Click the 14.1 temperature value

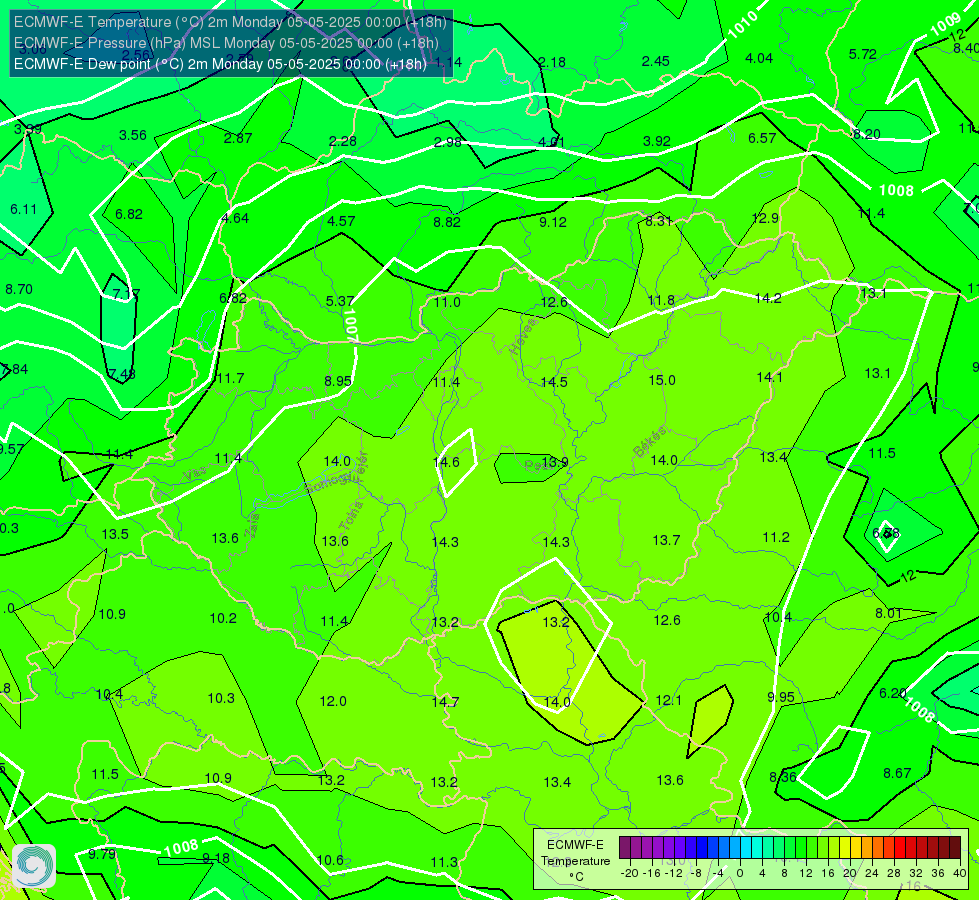pyautogui.click(x=769, y=377)
